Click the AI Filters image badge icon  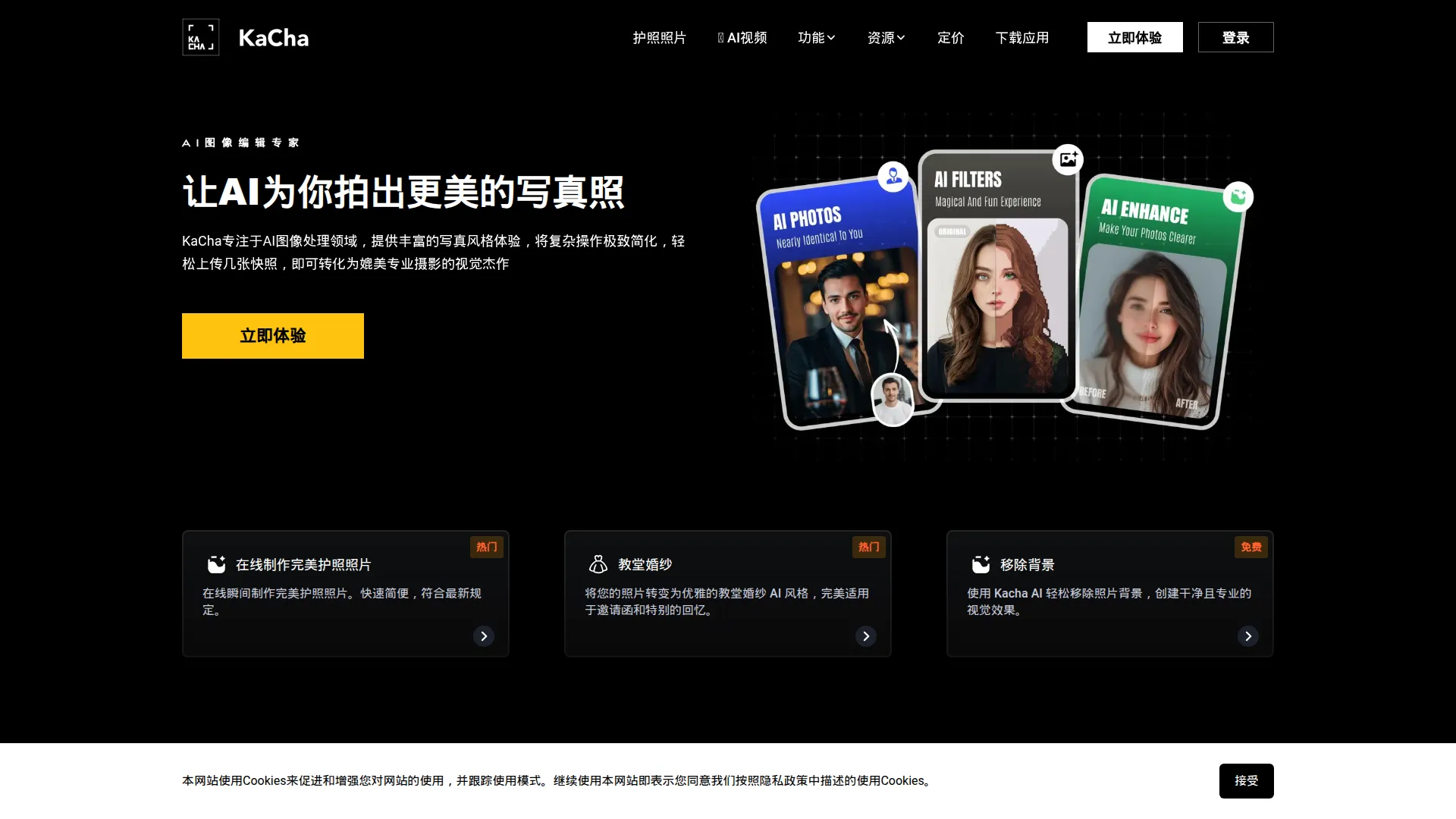click(1068, 159)
